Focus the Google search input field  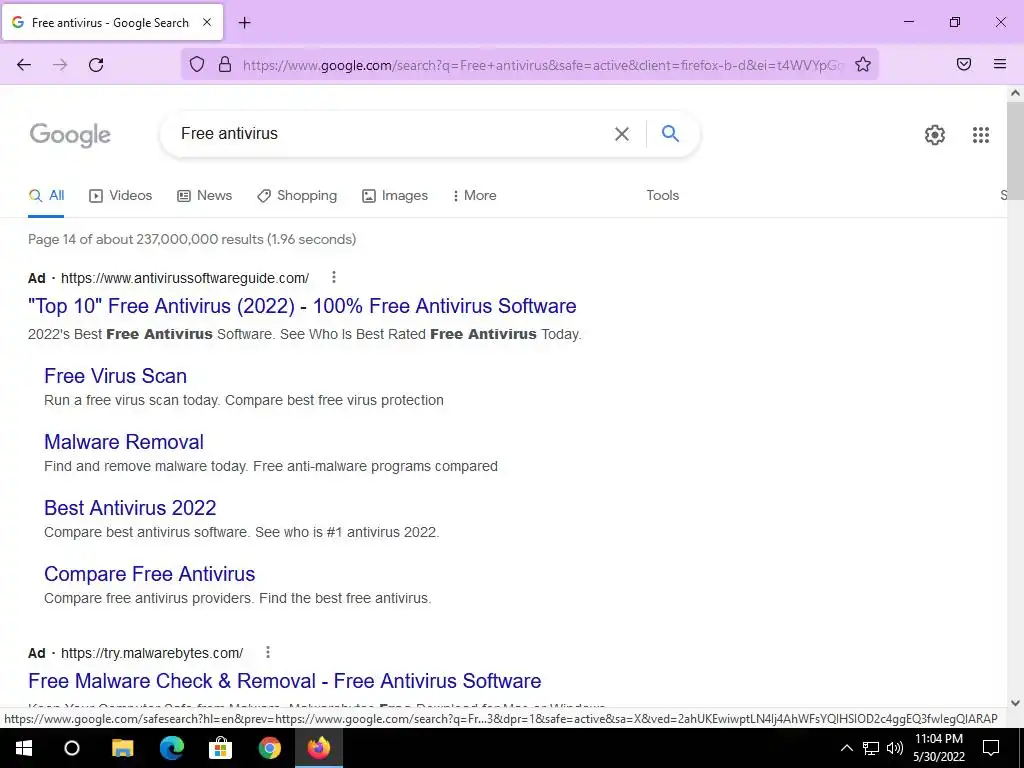pyautogui.click(x=392, y=134)
